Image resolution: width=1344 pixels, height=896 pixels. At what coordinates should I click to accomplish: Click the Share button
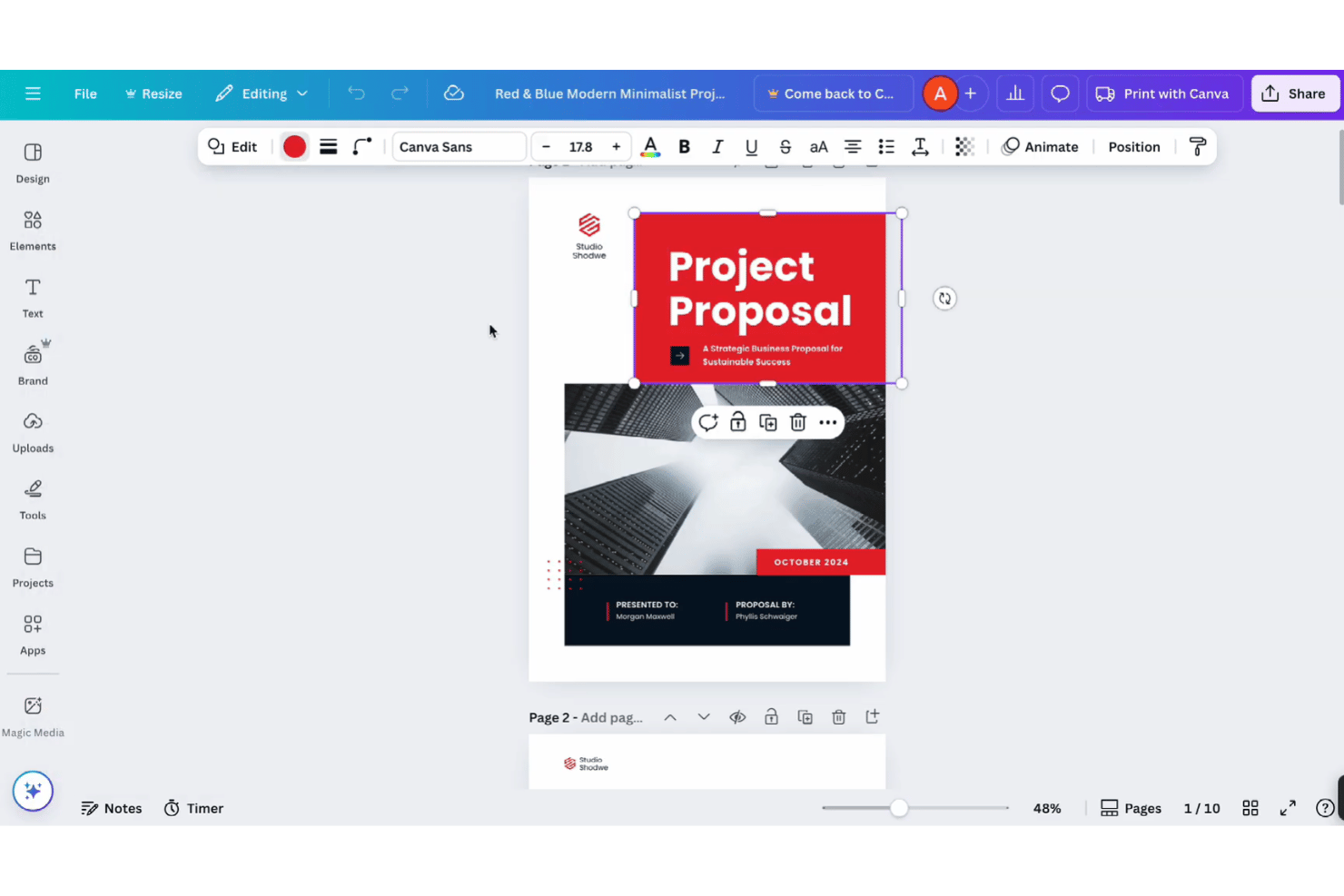1294,94
